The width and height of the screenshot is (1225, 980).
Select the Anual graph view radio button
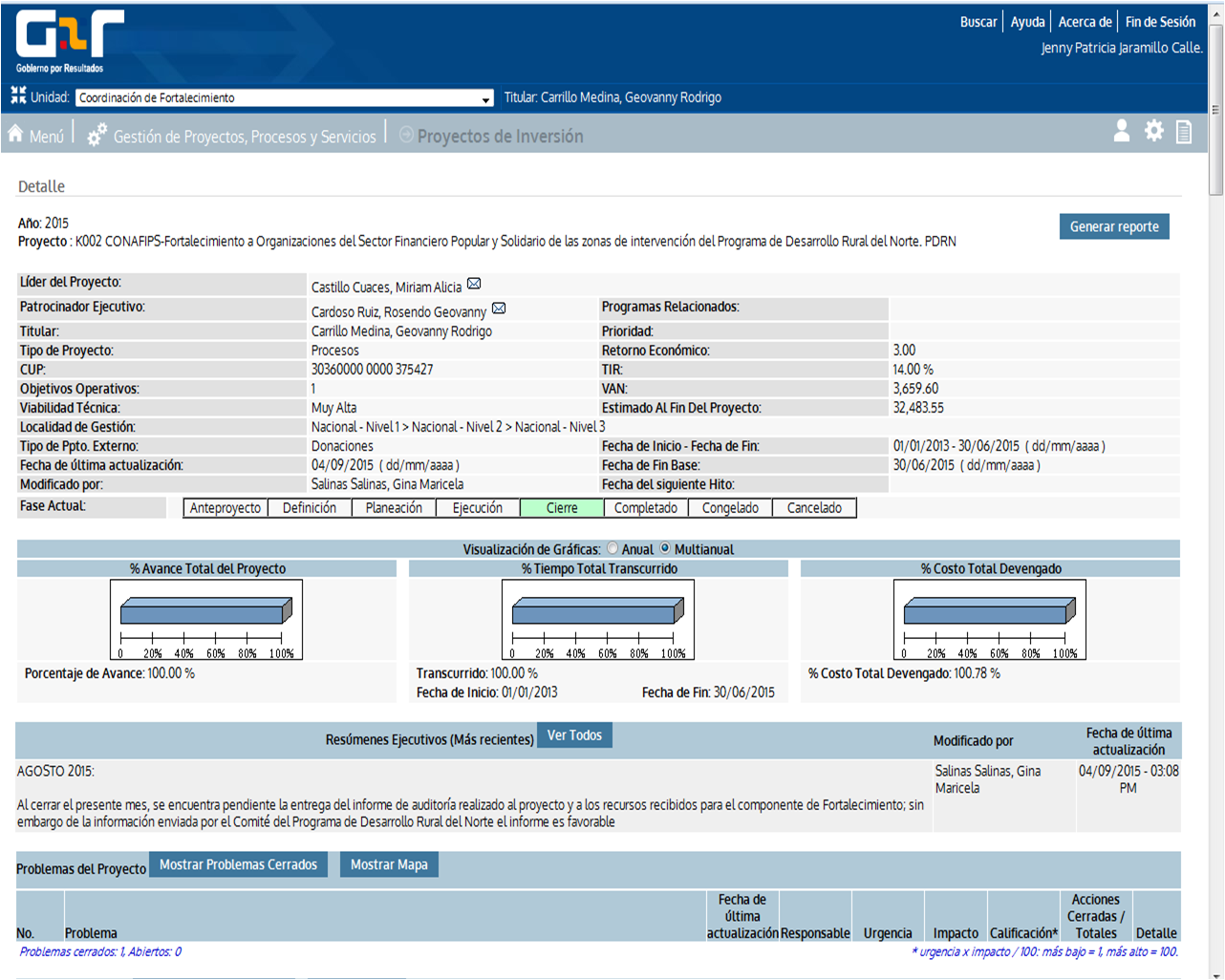click(x=612, y=549)
